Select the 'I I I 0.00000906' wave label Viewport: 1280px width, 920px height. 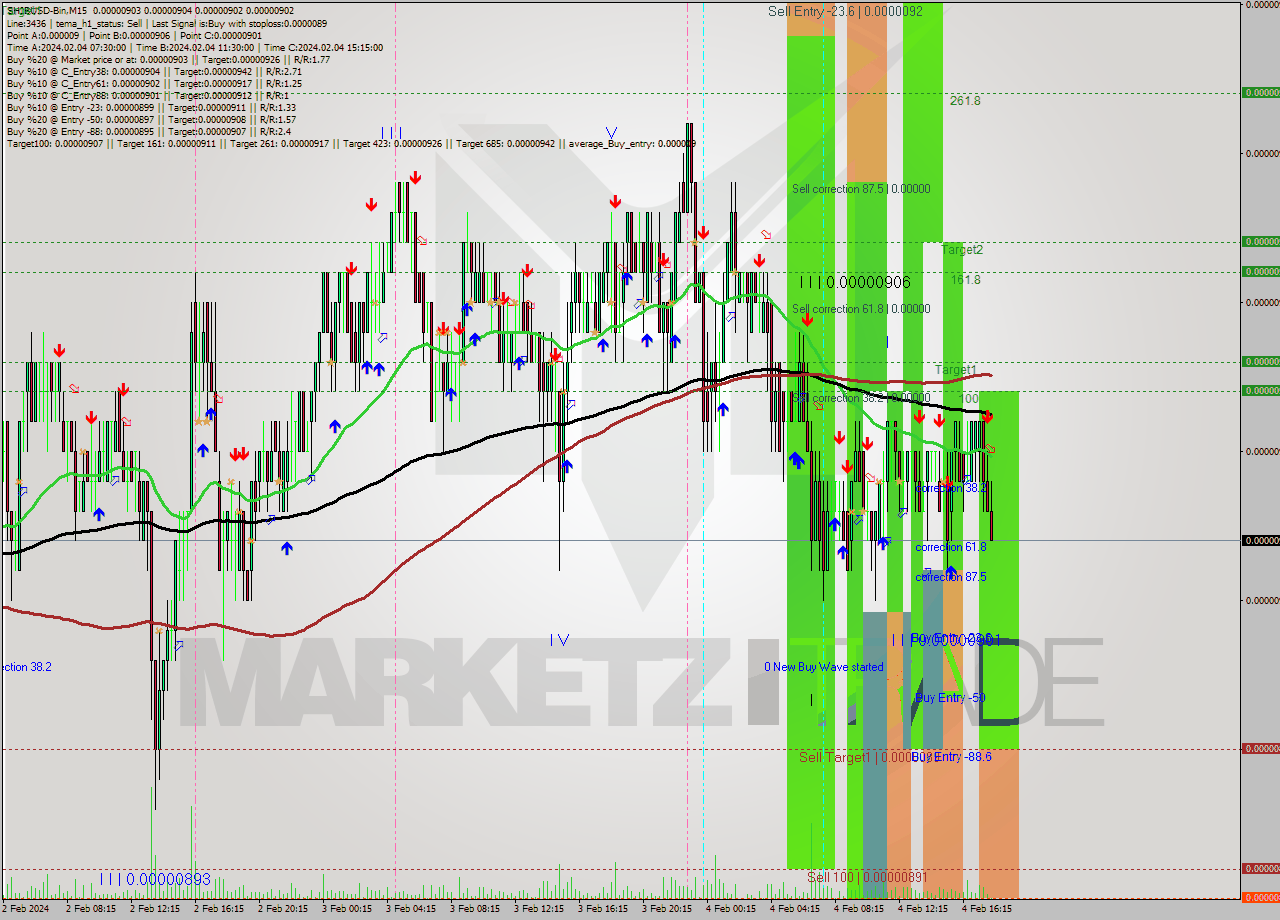pos(854,282)
